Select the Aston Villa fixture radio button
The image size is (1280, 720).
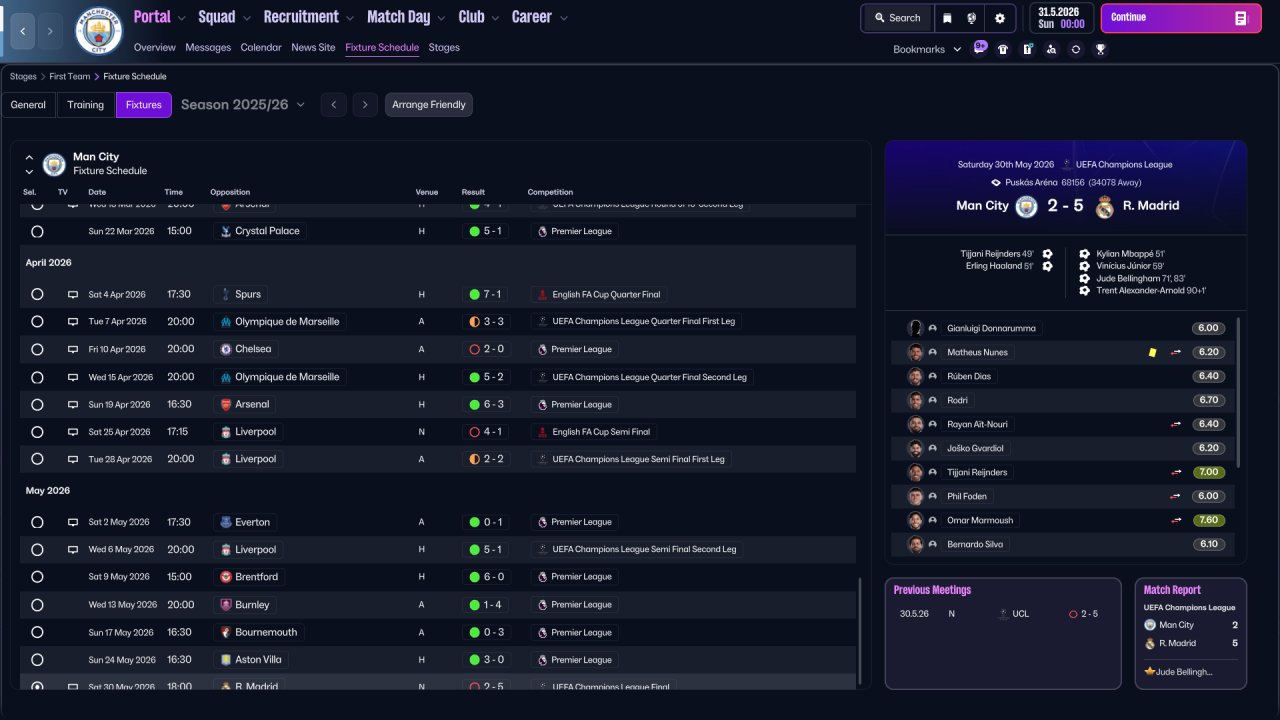[37, 660]
